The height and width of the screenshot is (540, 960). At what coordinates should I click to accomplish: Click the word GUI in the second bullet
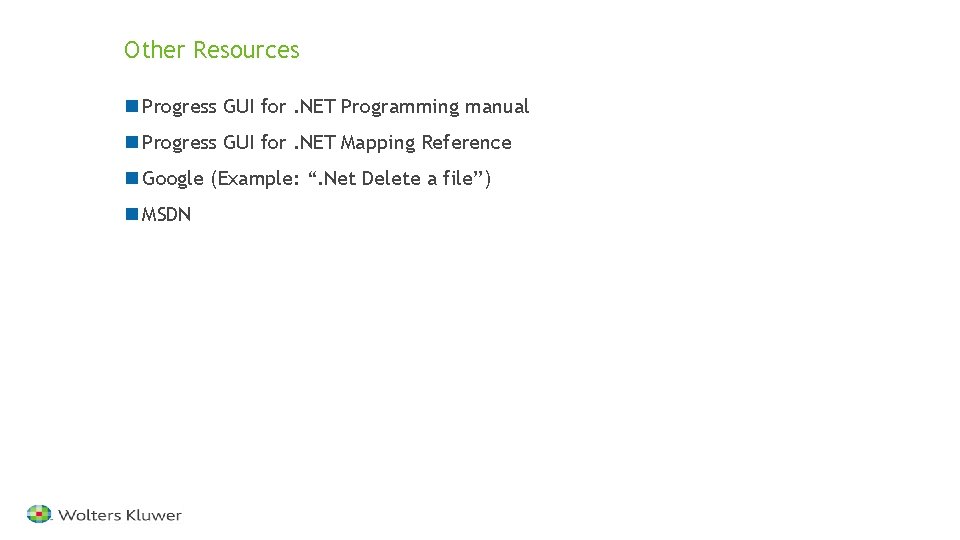pyautogui.click(x=239, y=143)
